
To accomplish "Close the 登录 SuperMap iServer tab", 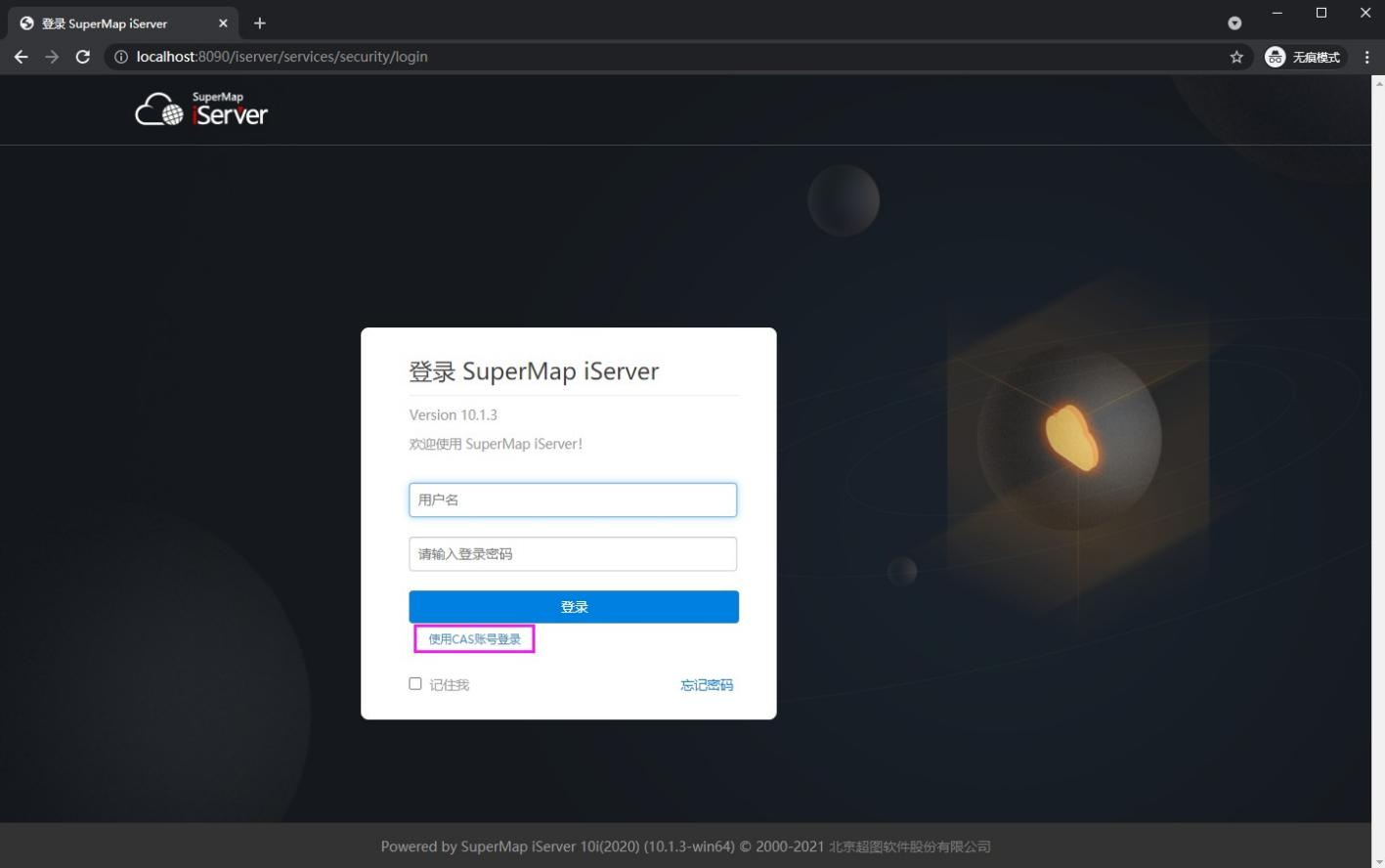I will (x=223, y=23).
